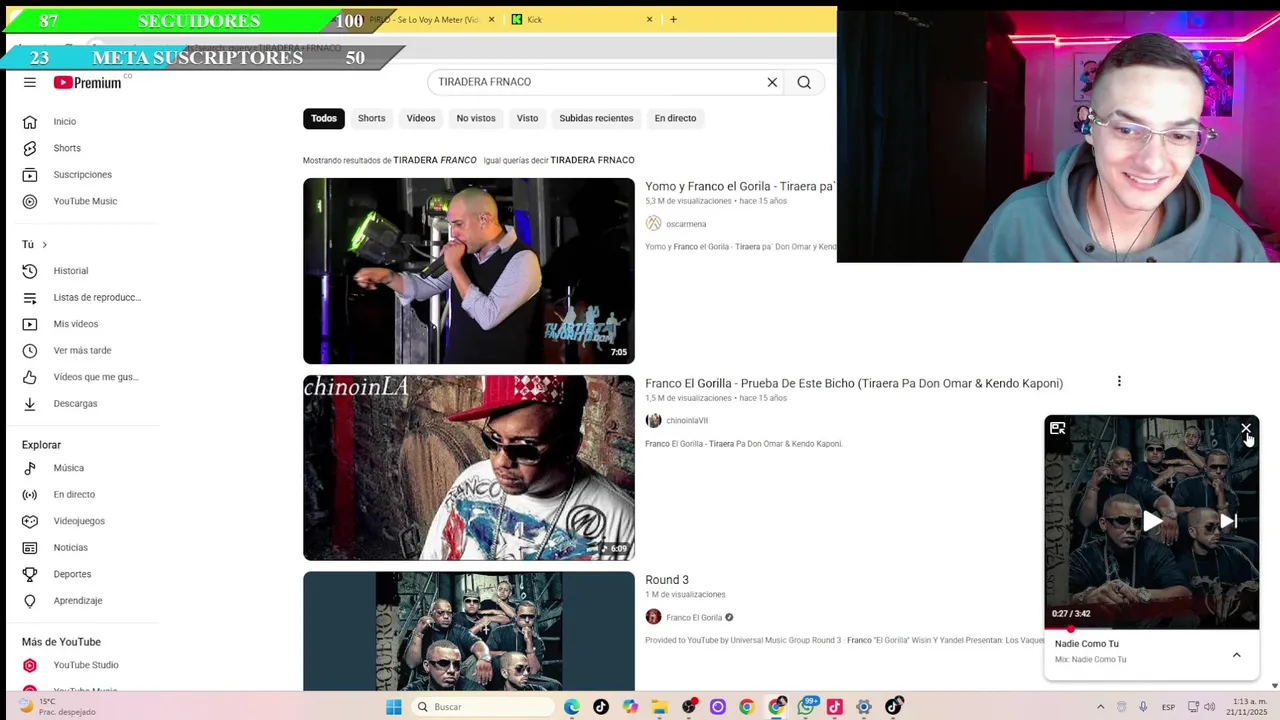Click the YouTube Premium logo
This screenshot has width=1280, height=720.
(x=88, y=83)
